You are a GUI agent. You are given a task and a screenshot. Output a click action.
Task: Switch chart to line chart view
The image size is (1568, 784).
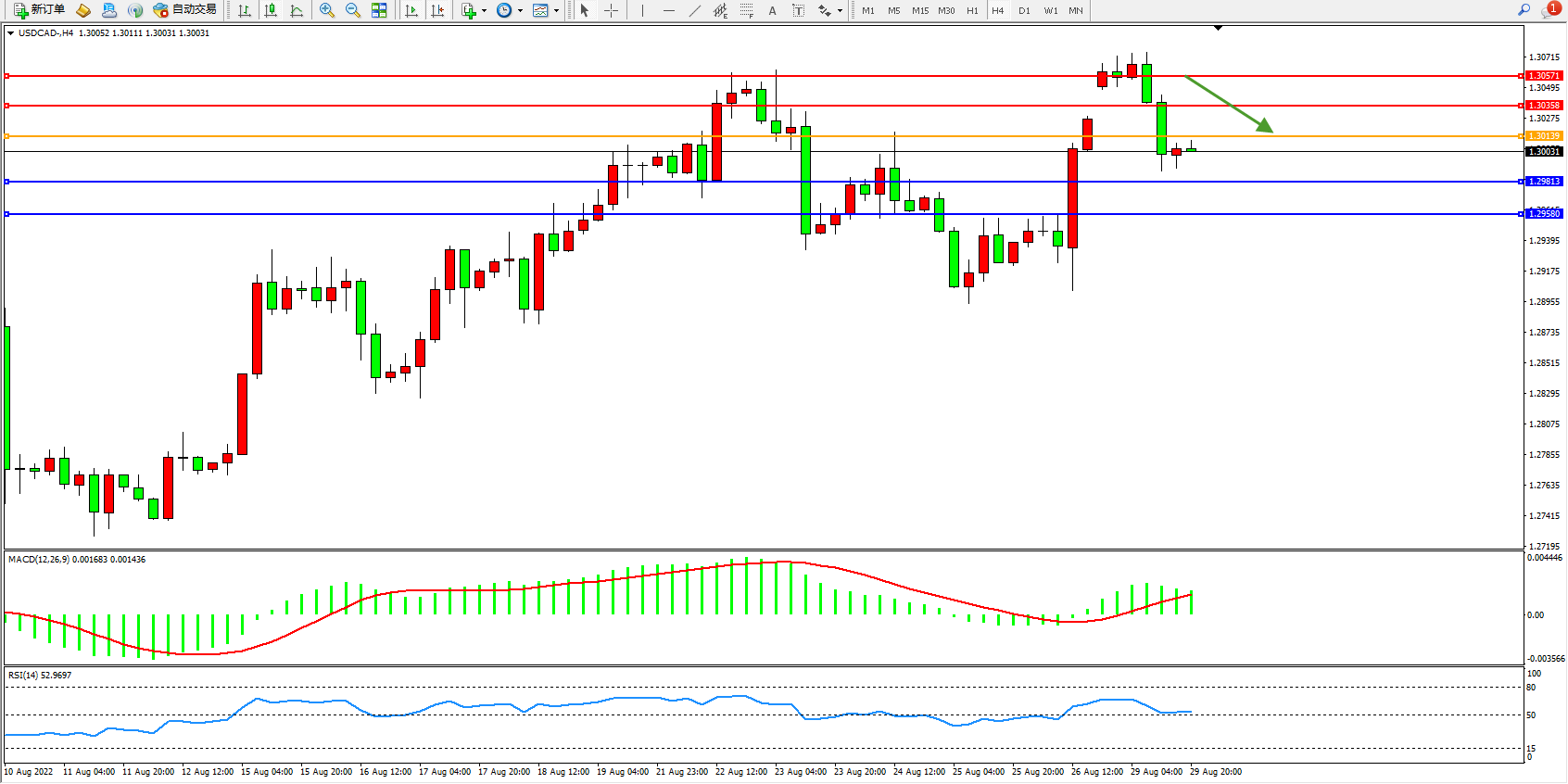297,10
